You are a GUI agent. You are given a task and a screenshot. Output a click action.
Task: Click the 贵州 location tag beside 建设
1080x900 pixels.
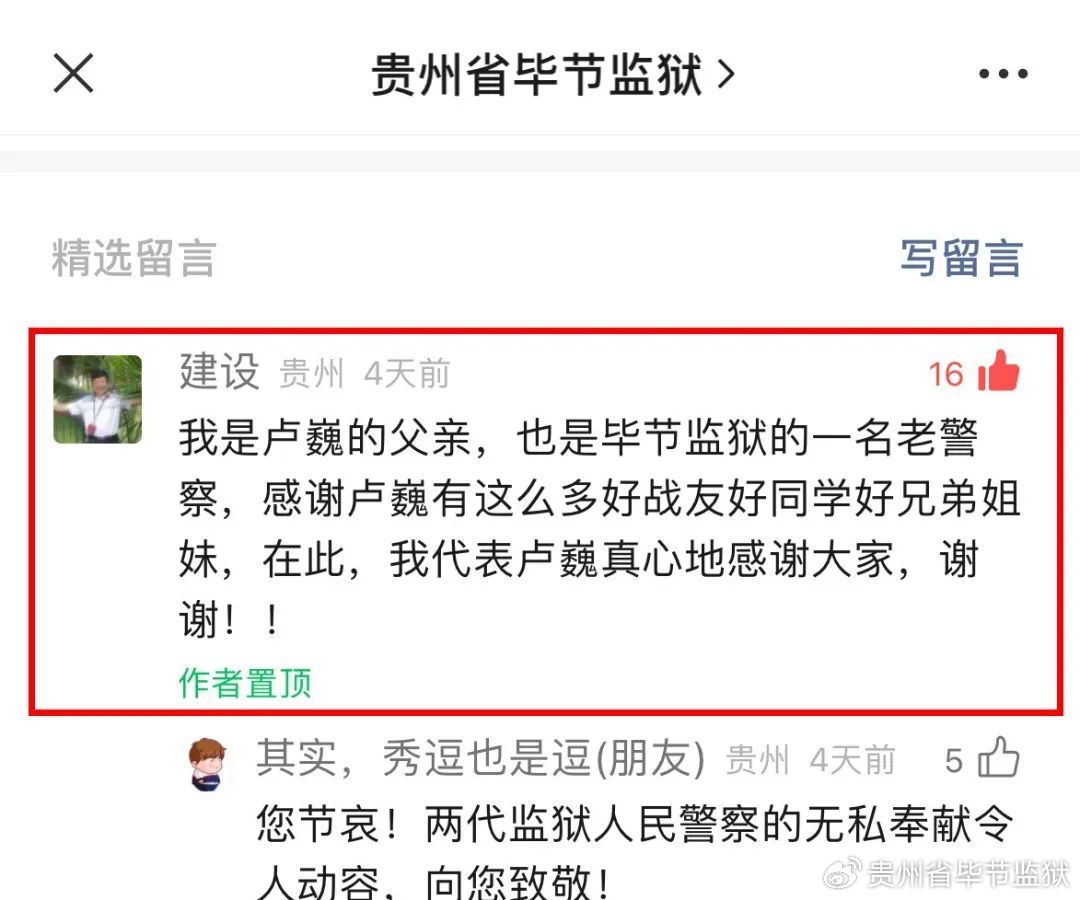click(311, 375)
